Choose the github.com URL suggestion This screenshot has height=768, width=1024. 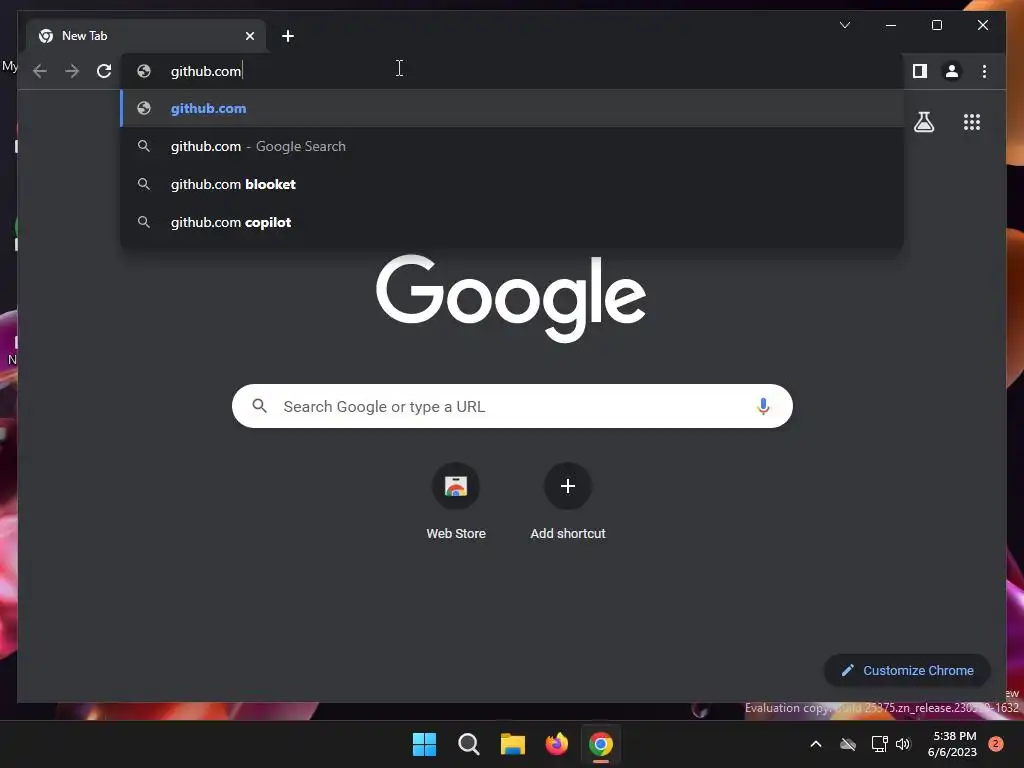point(513,108)
